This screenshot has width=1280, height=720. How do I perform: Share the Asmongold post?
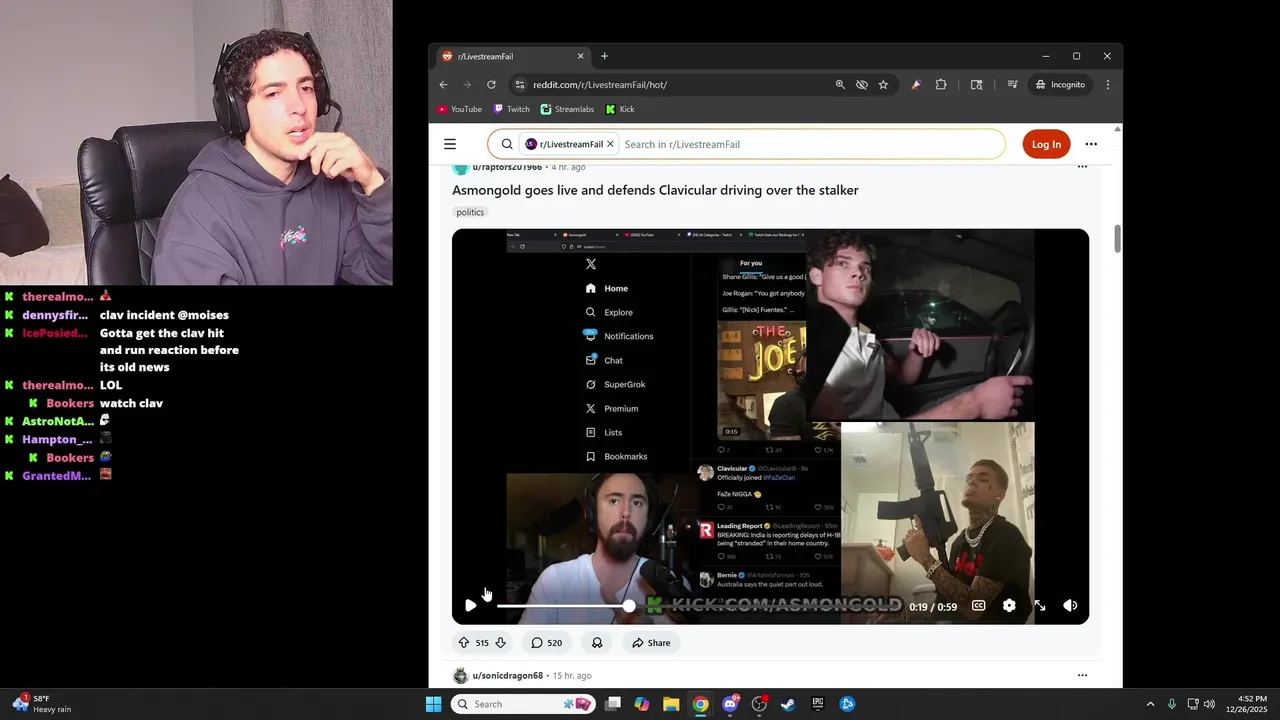651,643
